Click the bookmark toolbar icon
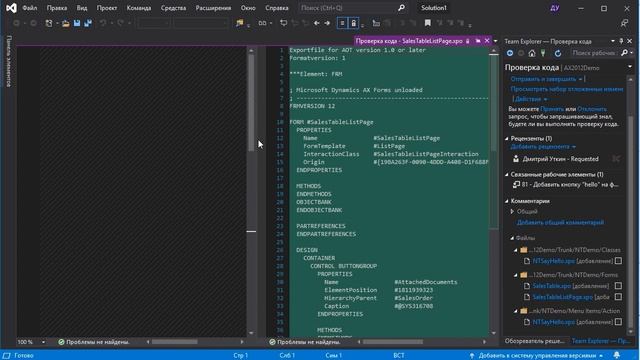This screenshot has height=360, width=640. tap(428, 23)
